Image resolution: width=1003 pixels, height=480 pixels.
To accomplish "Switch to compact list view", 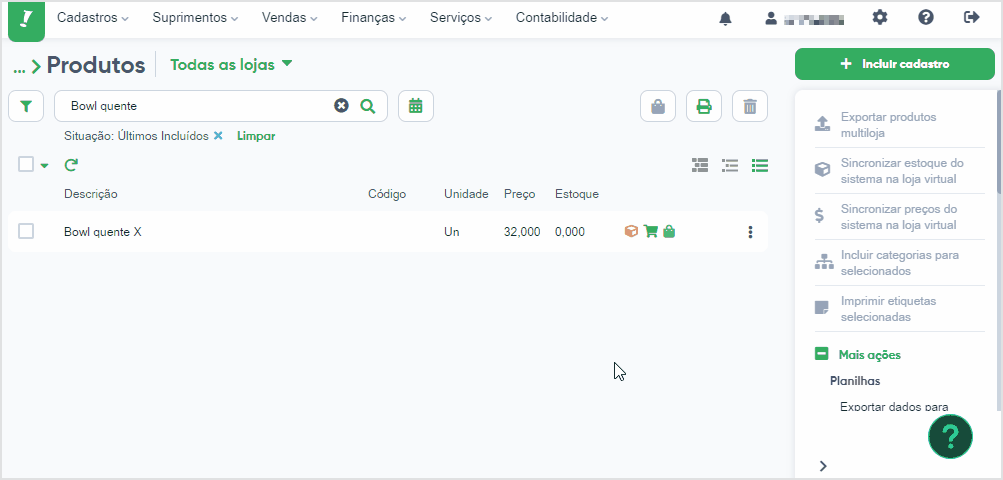I will point(760,166).
